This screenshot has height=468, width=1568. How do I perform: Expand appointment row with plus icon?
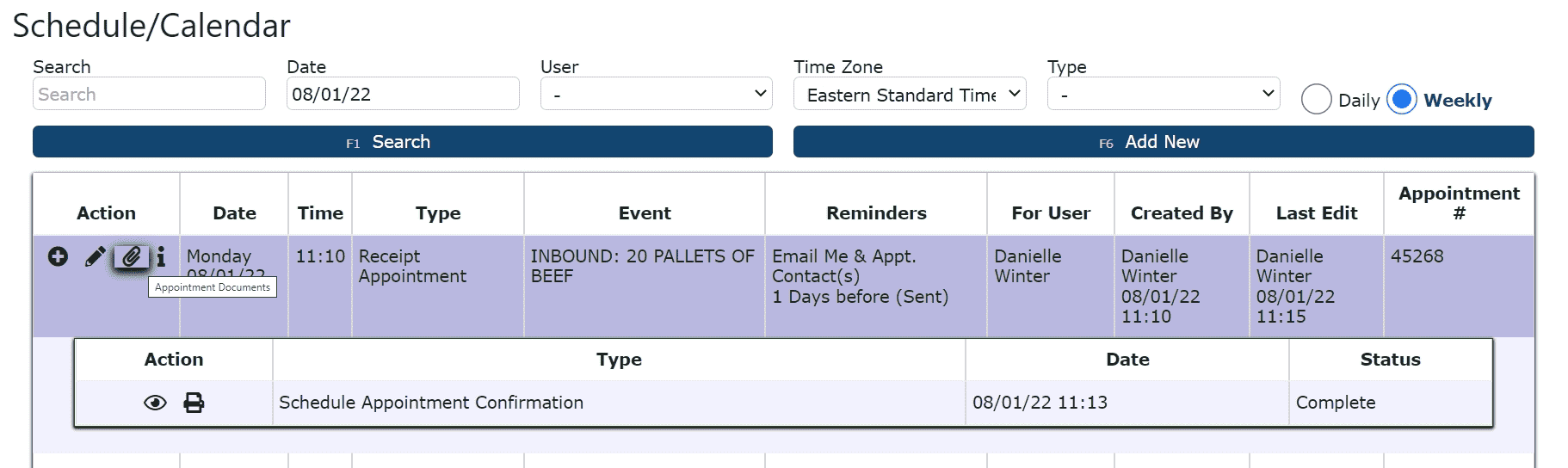(58, 256)
